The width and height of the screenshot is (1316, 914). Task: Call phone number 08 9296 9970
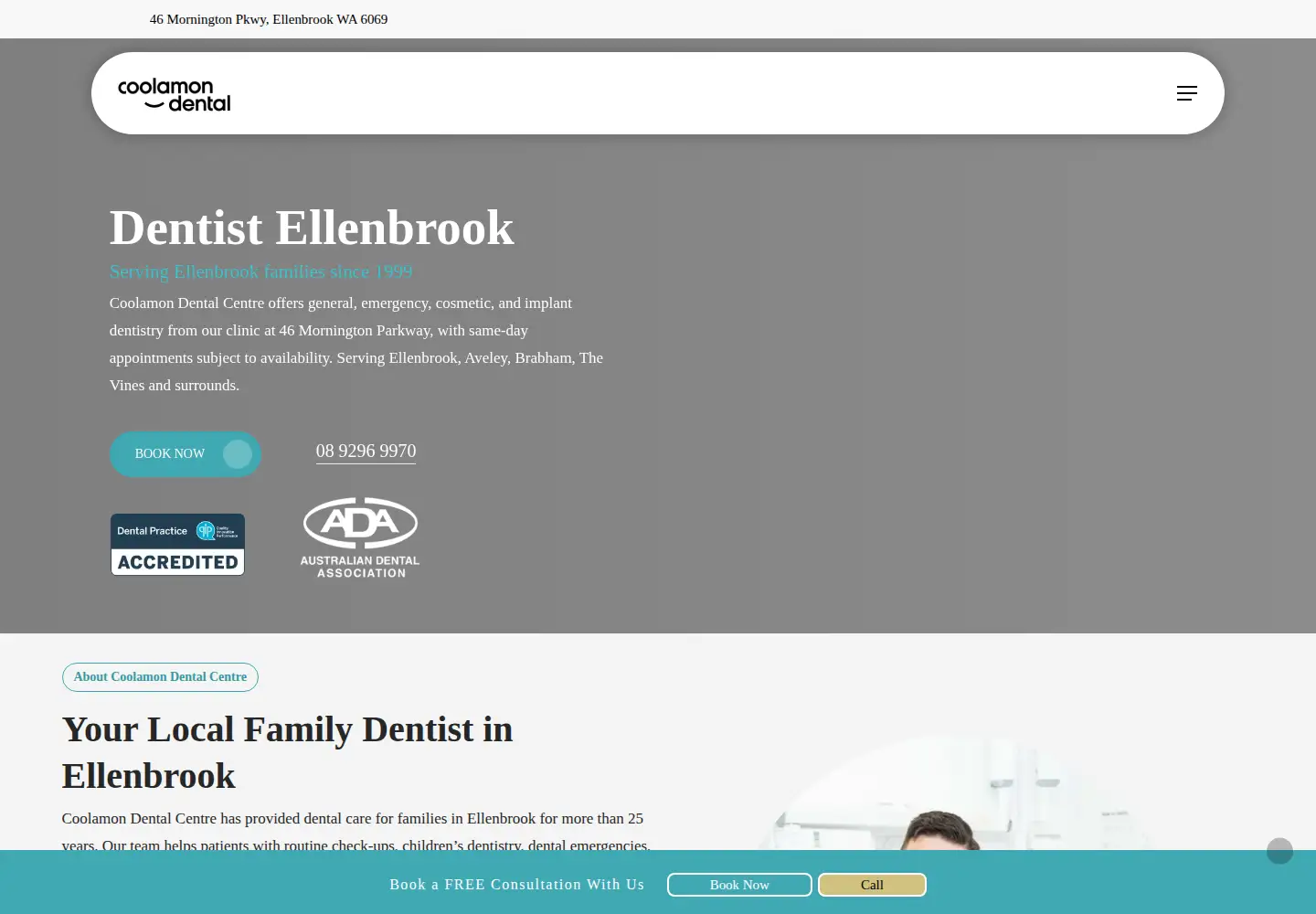[x=366, y=452]
